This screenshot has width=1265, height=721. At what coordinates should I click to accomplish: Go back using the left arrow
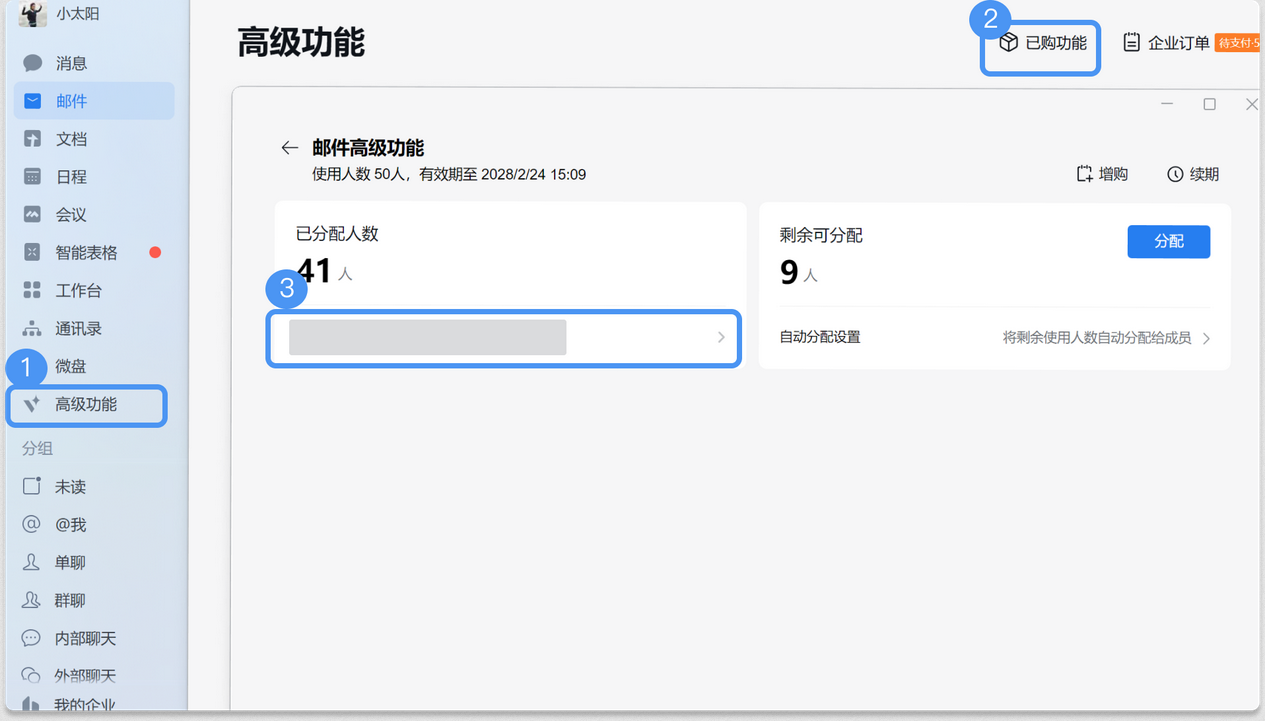289,147
